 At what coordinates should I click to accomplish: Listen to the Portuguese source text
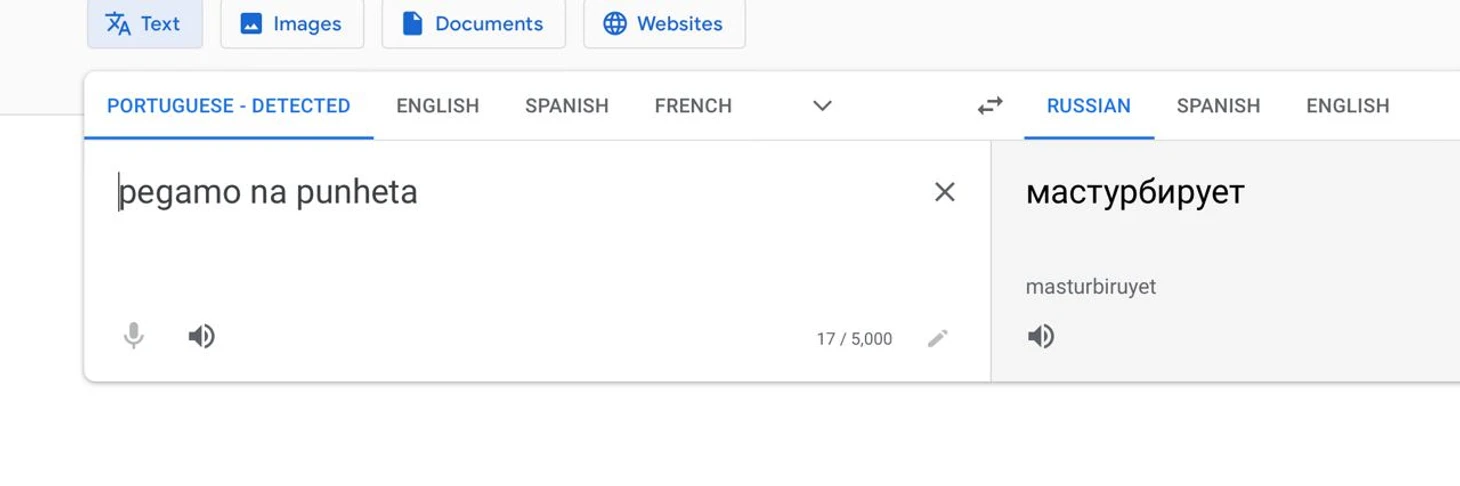(x=201, y=336)
